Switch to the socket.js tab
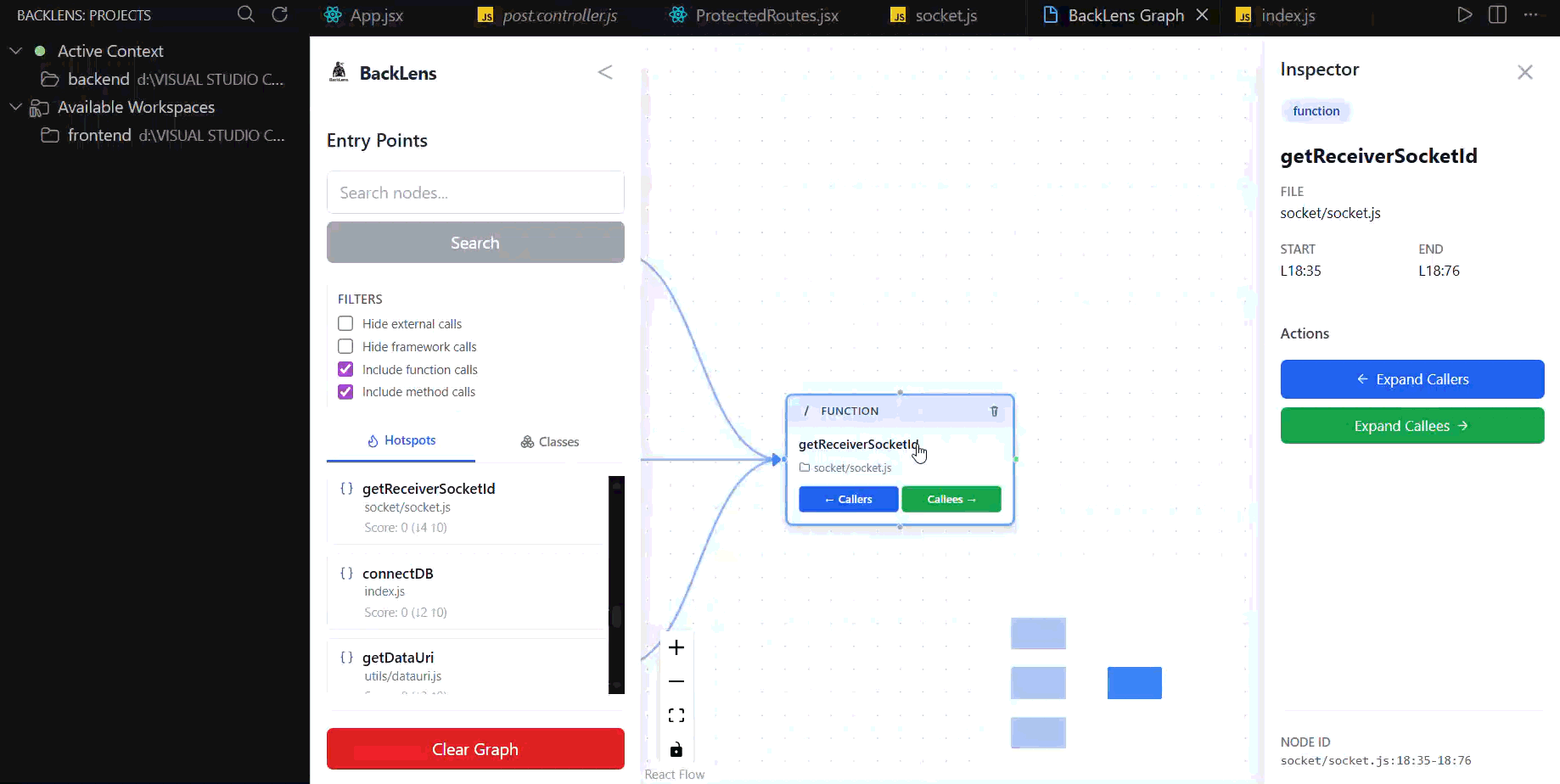Screen dimensions: 1560x784 (934, 15)
